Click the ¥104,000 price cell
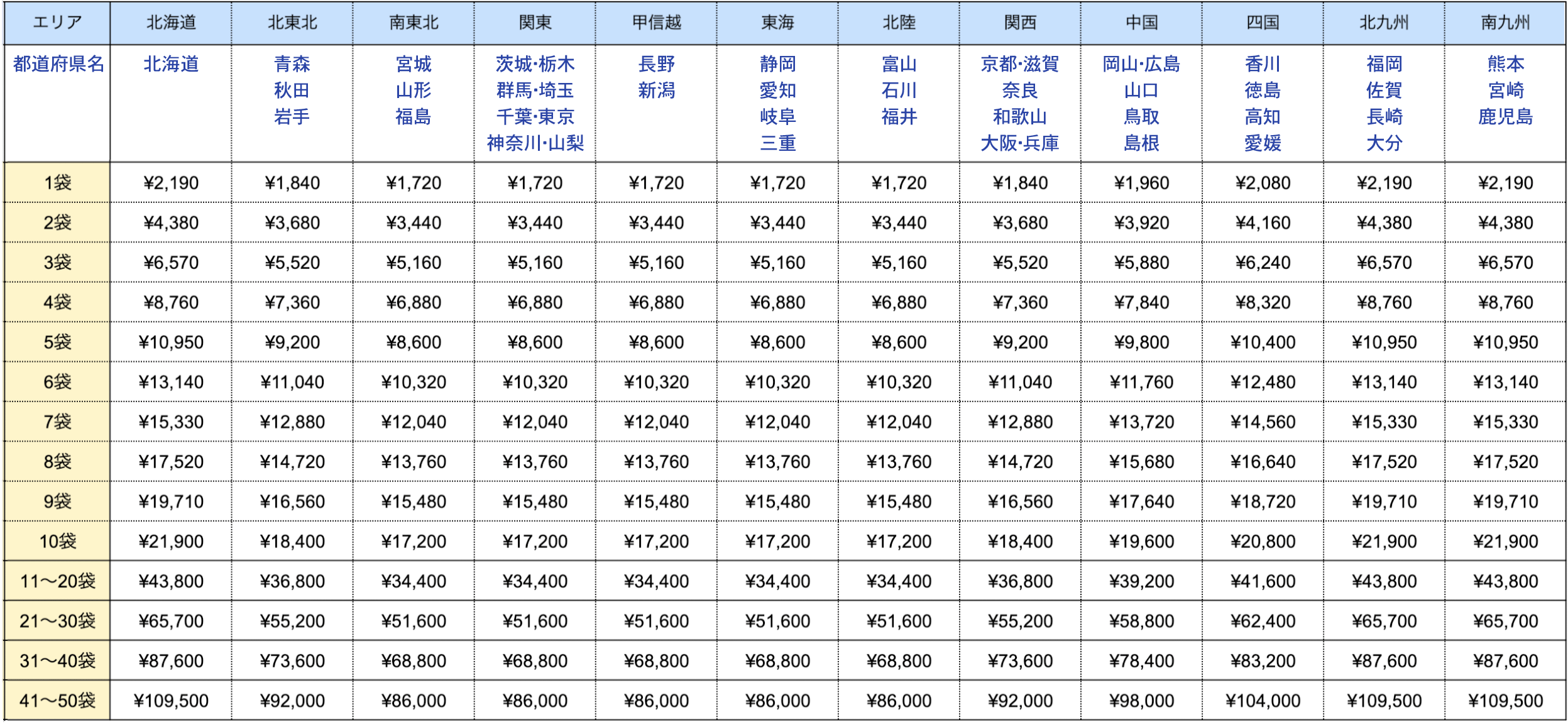1568x724 pixels. [1263, 701]
